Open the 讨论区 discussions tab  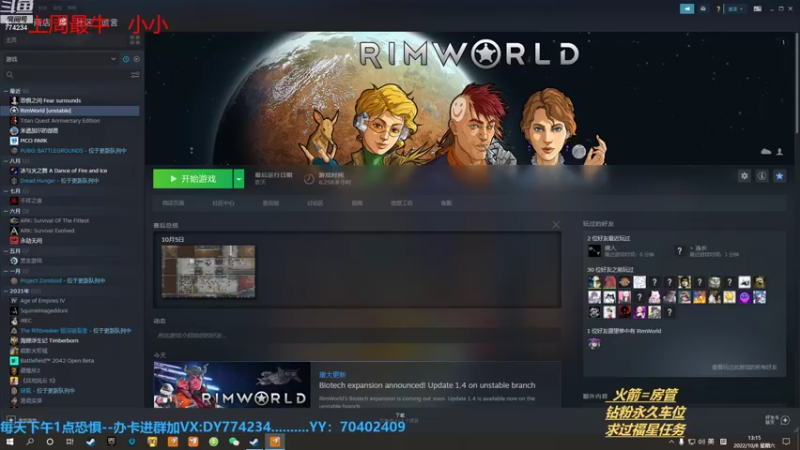[315, 203]
